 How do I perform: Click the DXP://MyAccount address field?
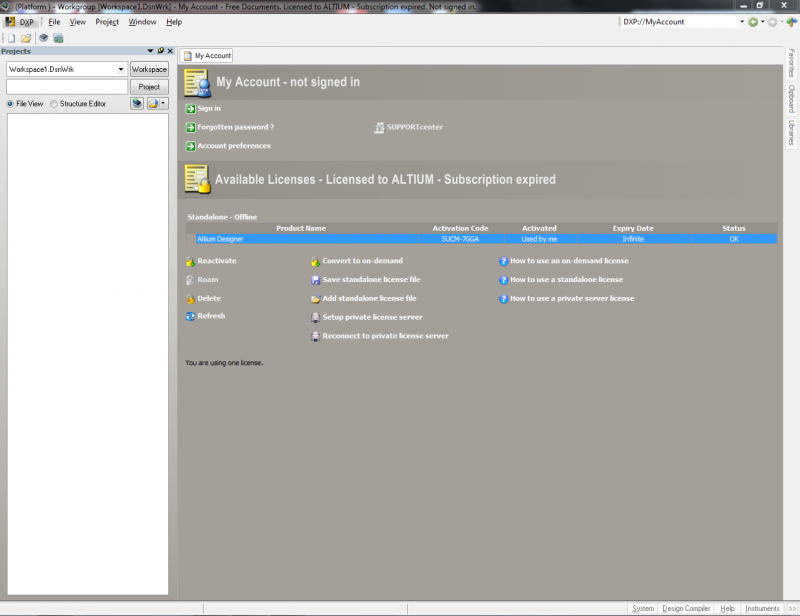click(679, 22)
